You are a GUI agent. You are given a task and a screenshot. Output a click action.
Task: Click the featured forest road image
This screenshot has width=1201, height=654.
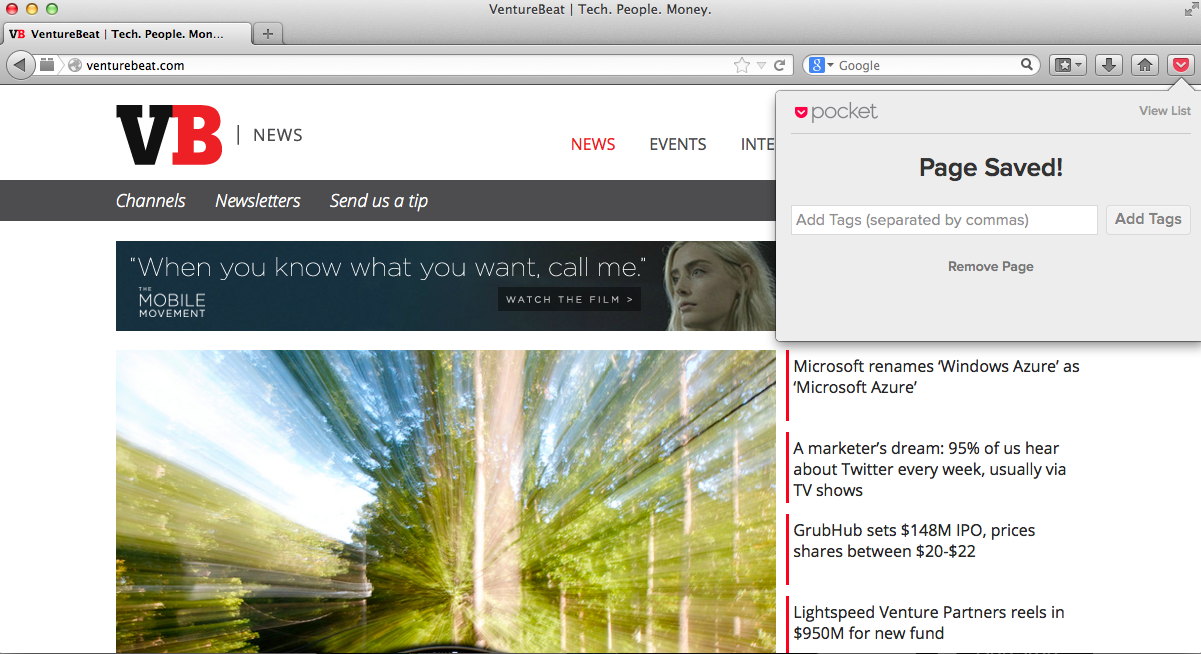coord(446,501)
